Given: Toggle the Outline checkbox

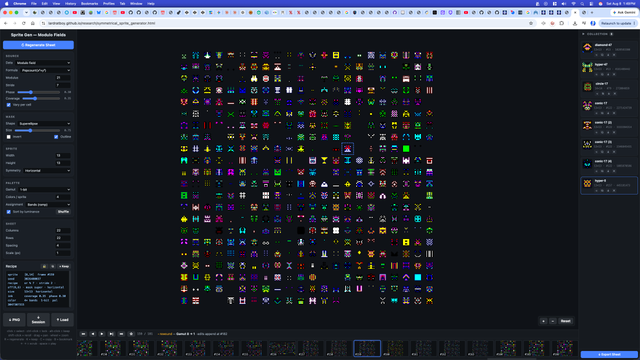Looking at the screenshot, I should point(56,137).
